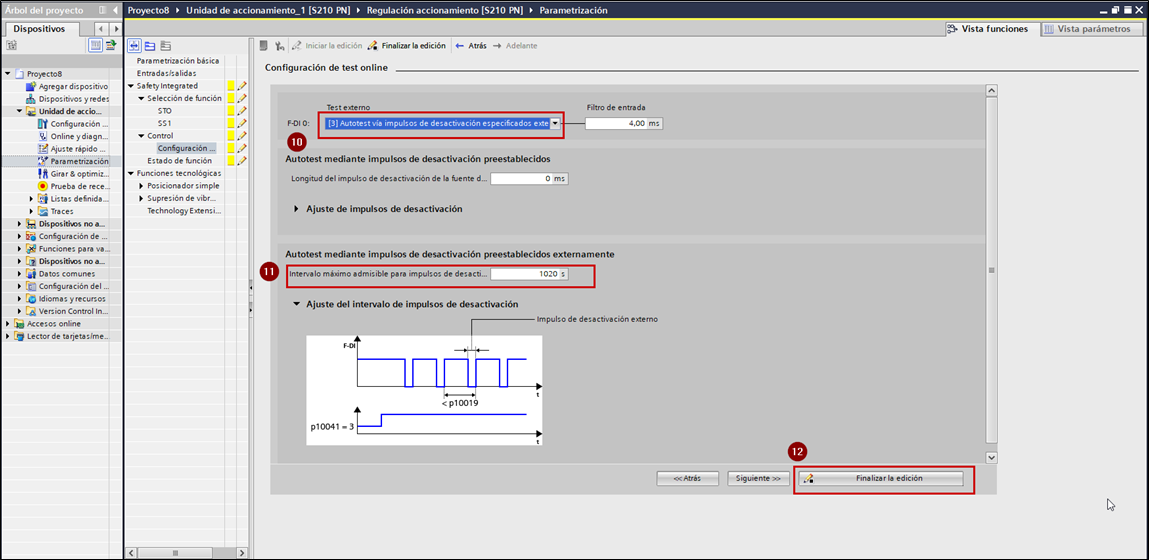
Task: Expand the Posicionador simple node
Action: pyautogui.click(x=141, y=186)
